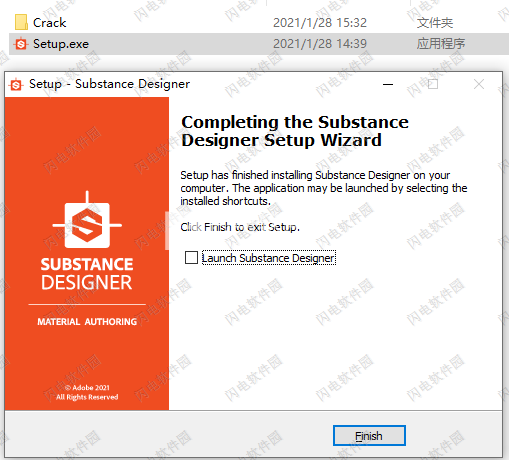Click the Adobe 2021 copyright text
The image size is (509, 460).
(87, 392)
